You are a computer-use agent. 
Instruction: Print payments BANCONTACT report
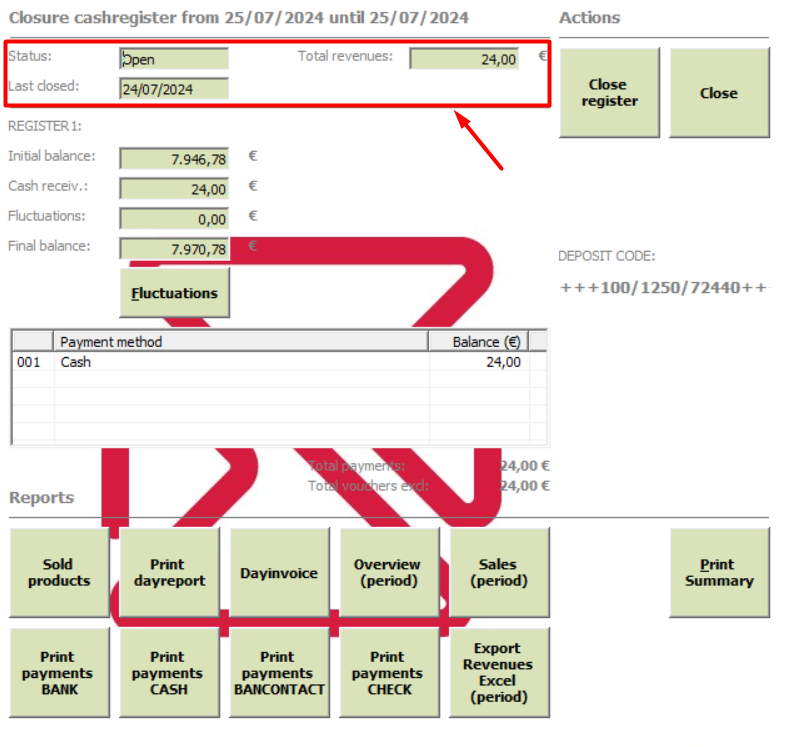click(x=279, y=673)
